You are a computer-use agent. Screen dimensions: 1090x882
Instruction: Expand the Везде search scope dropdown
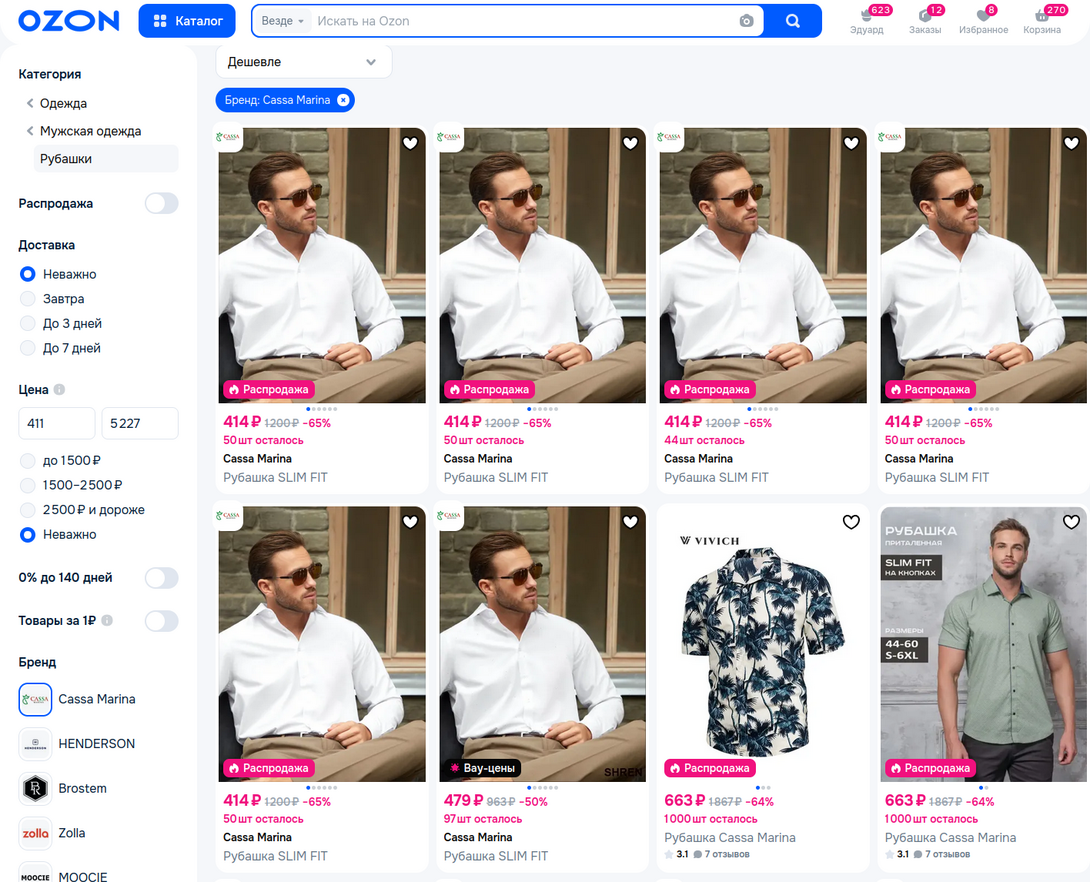click(x=282, y=21)
